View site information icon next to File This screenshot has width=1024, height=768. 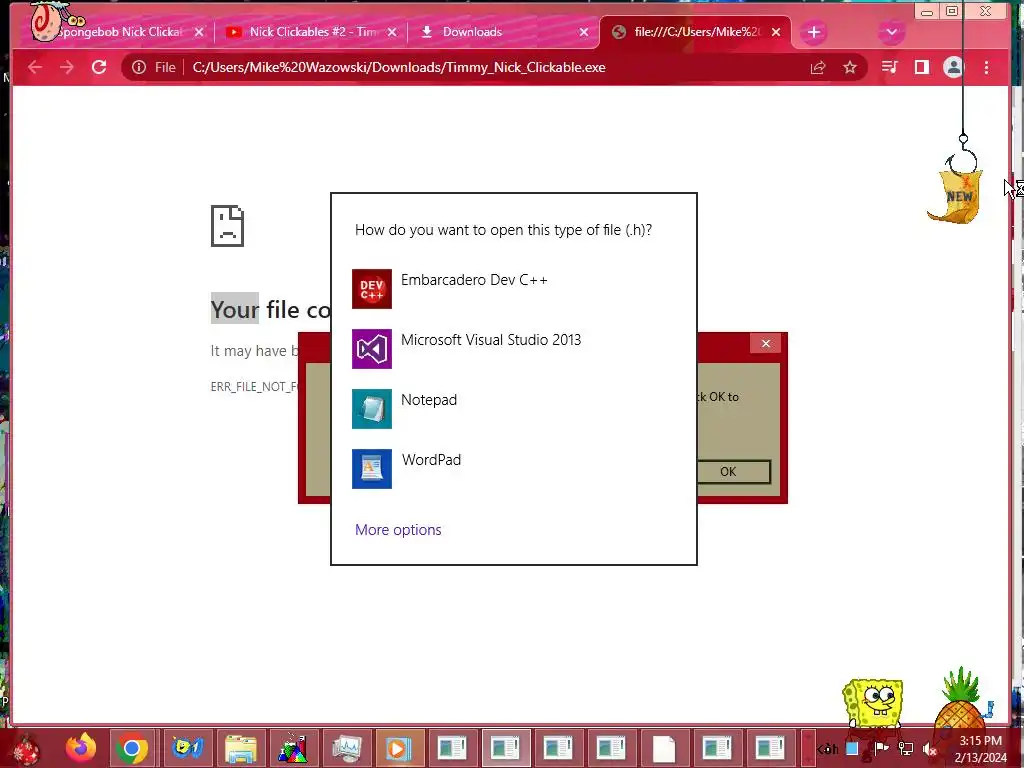pos(139,67)
